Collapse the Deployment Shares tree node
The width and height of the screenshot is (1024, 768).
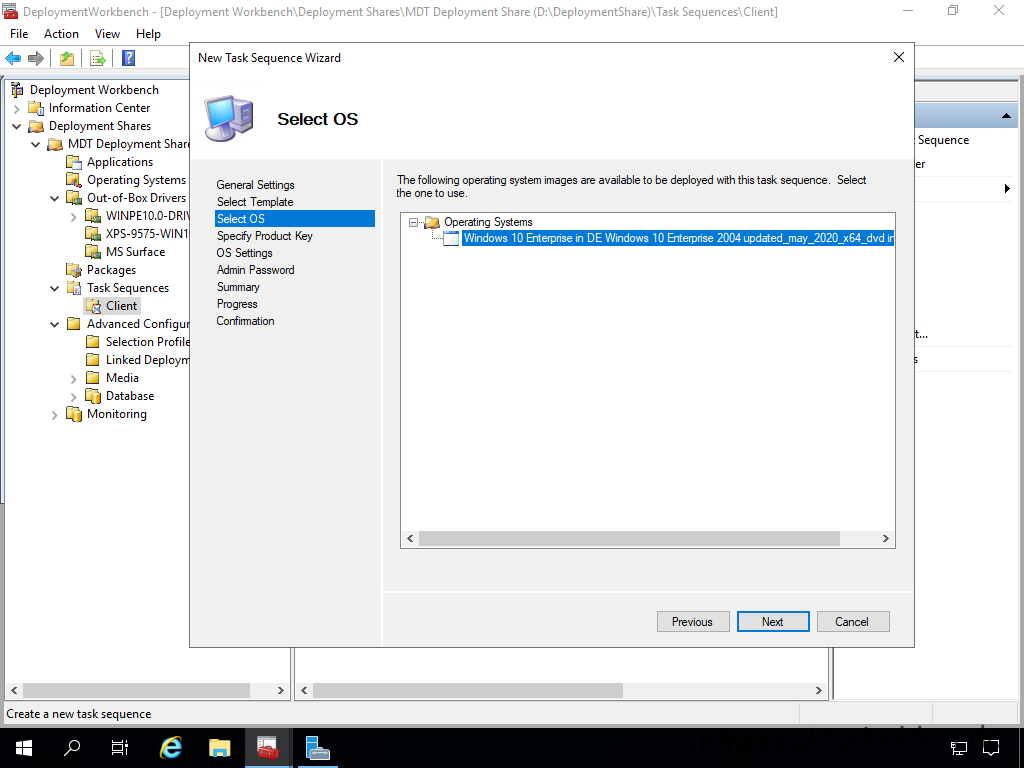click(x=17, y=126)
